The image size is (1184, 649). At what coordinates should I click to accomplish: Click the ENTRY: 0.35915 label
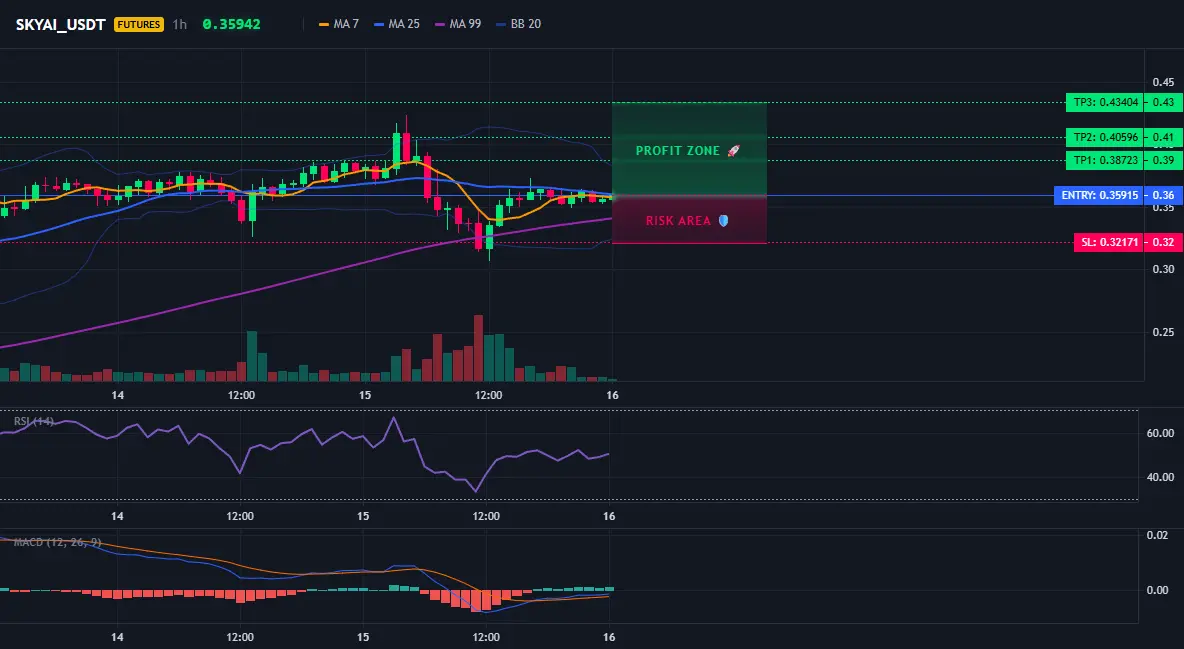[1099, 195]
